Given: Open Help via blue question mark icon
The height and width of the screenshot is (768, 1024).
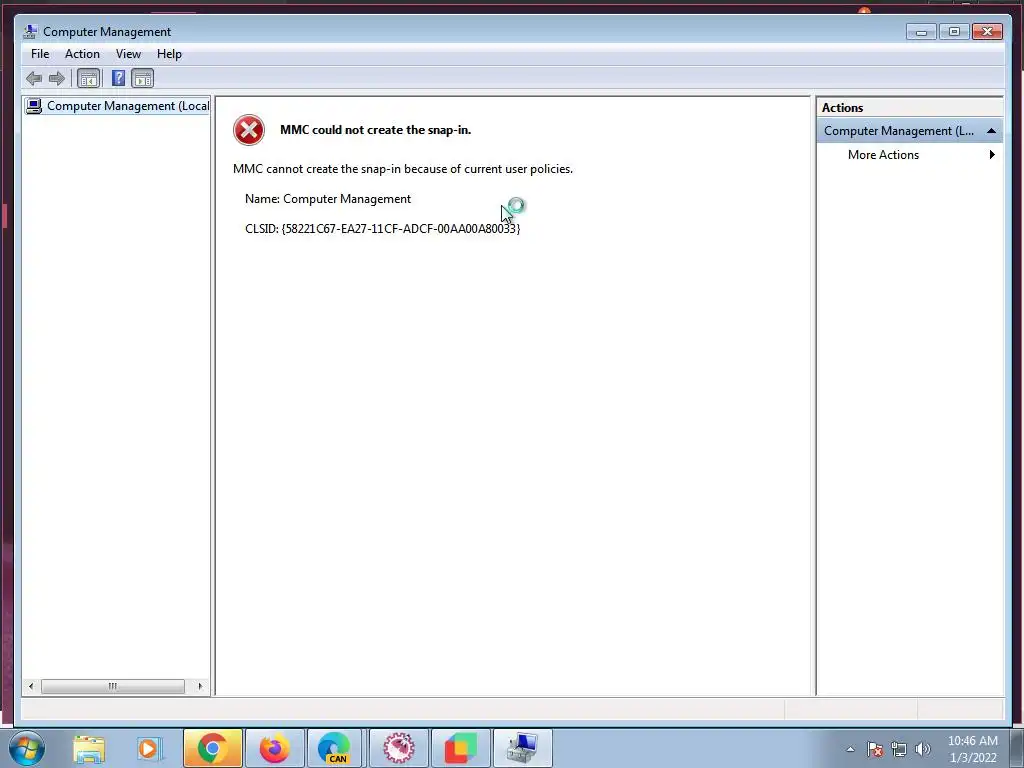Looking at the screenshot, I should click(x=118, y=79).
